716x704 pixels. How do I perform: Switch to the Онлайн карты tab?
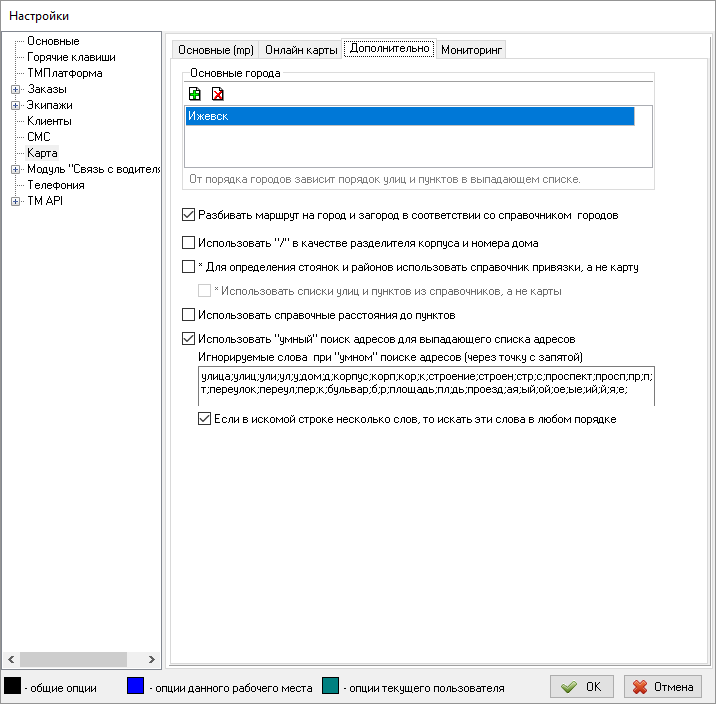coord(301,49)
